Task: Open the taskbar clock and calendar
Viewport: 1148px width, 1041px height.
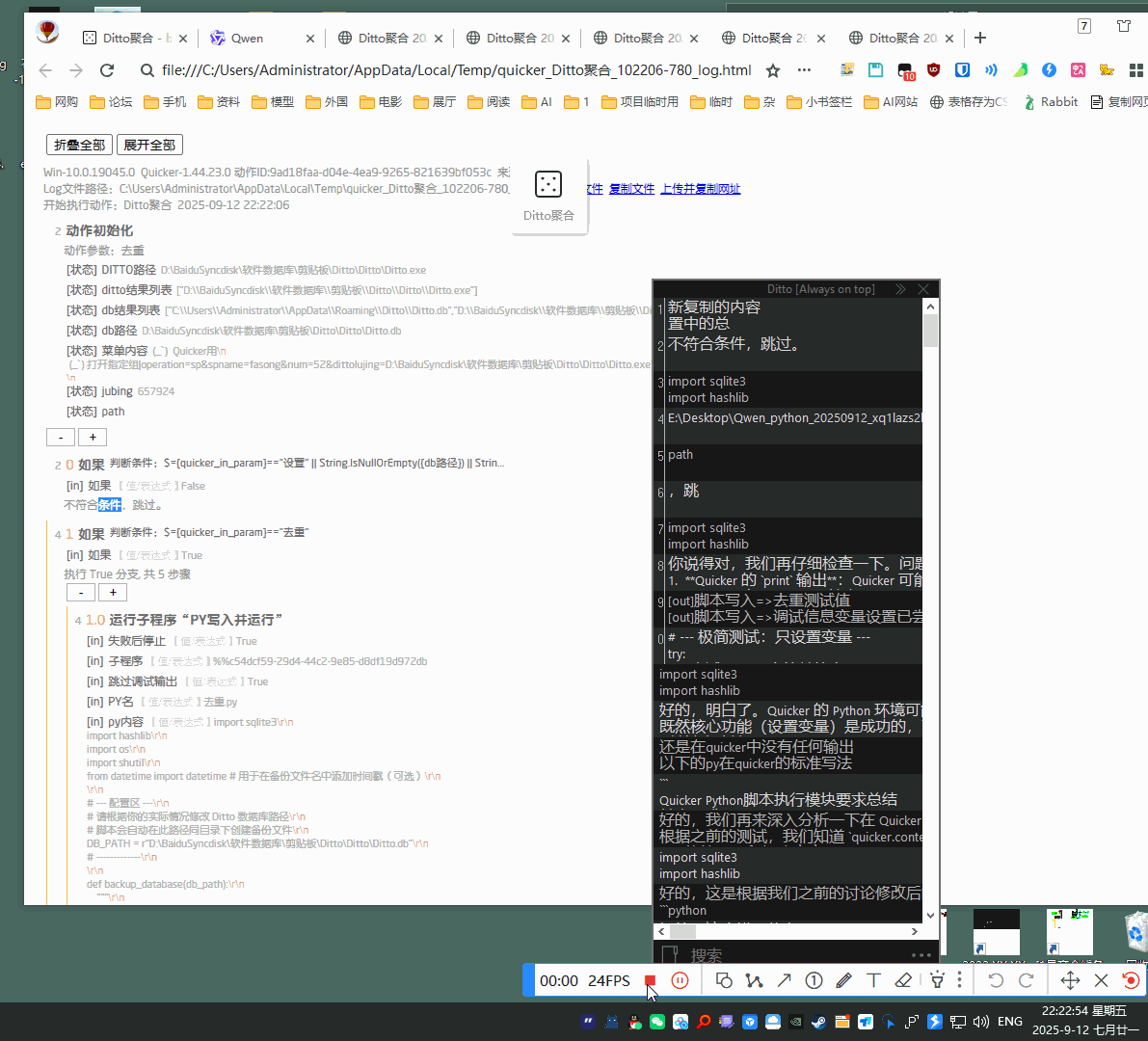Action: click(1085, 1021)
